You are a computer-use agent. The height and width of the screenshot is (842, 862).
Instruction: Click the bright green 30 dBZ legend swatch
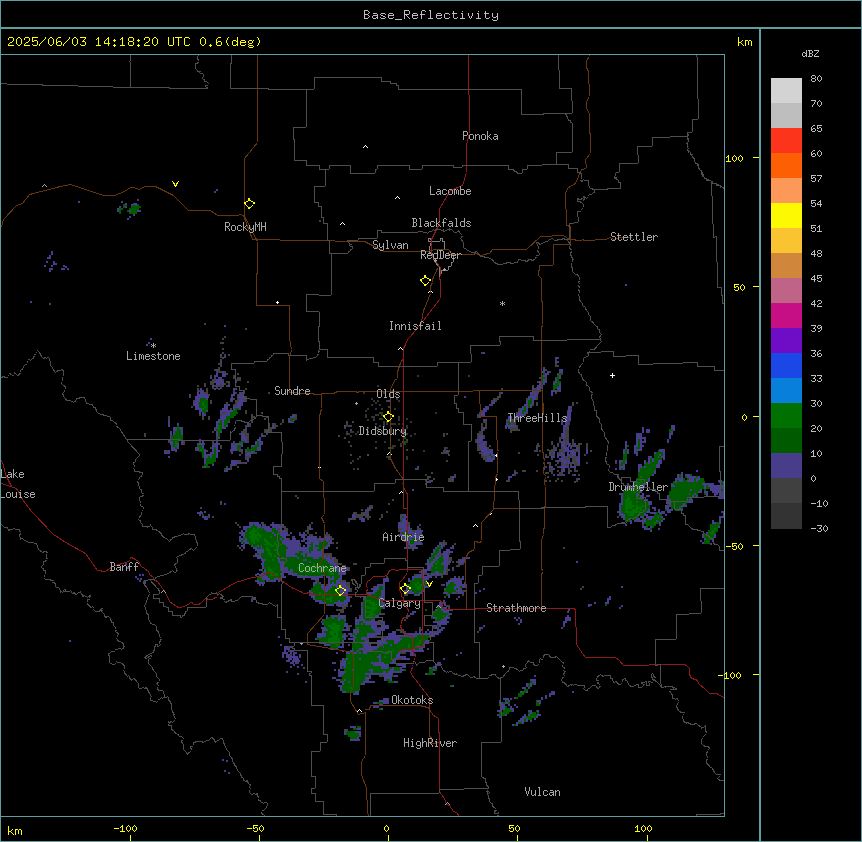click(786, 416)
